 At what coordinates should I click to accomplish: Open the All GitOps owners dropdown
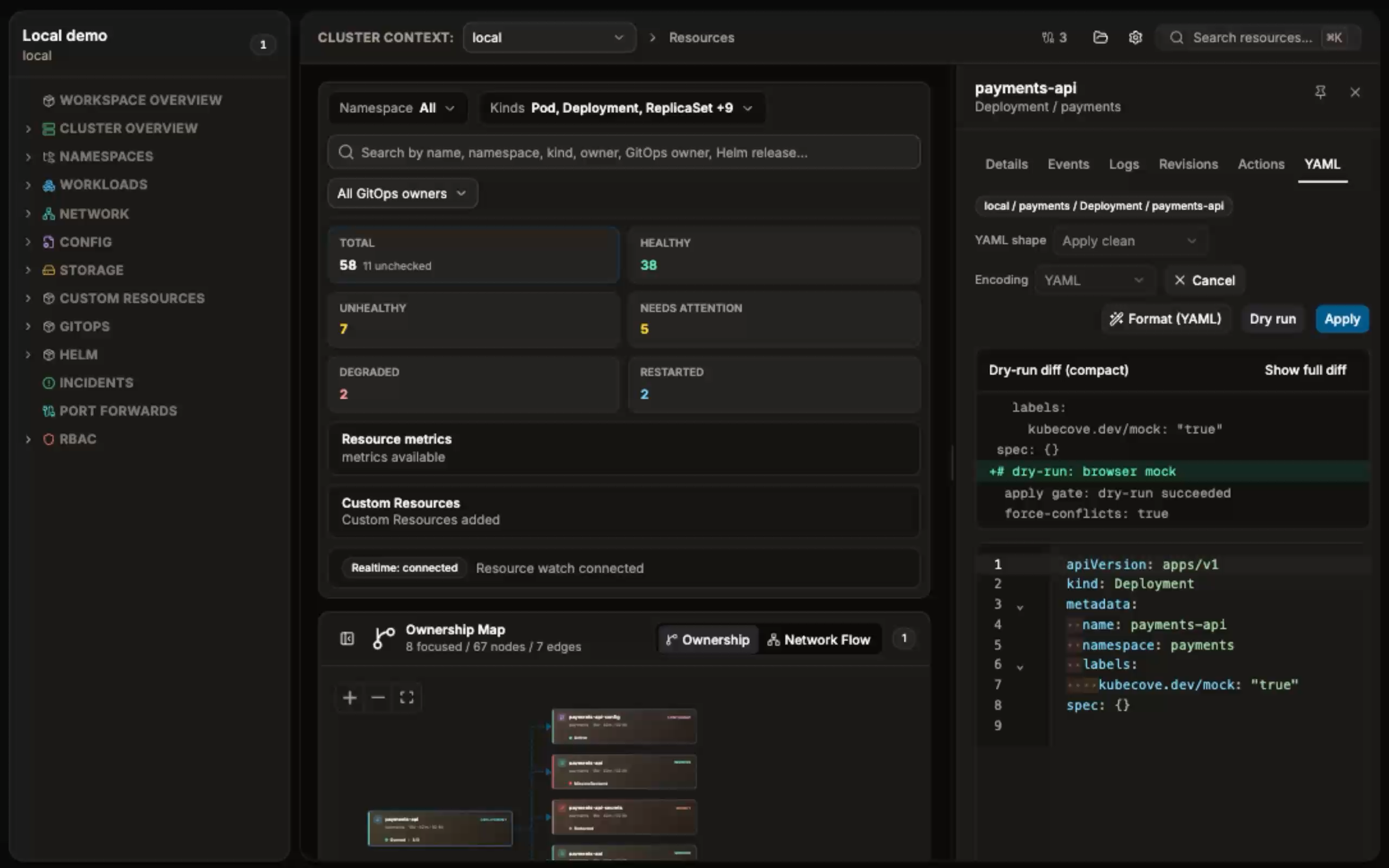click(x=403, y=194)
